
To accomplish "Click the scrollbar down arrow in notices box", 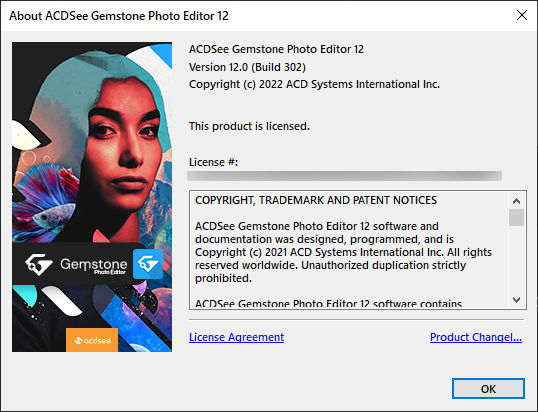I will coord(516,299).
